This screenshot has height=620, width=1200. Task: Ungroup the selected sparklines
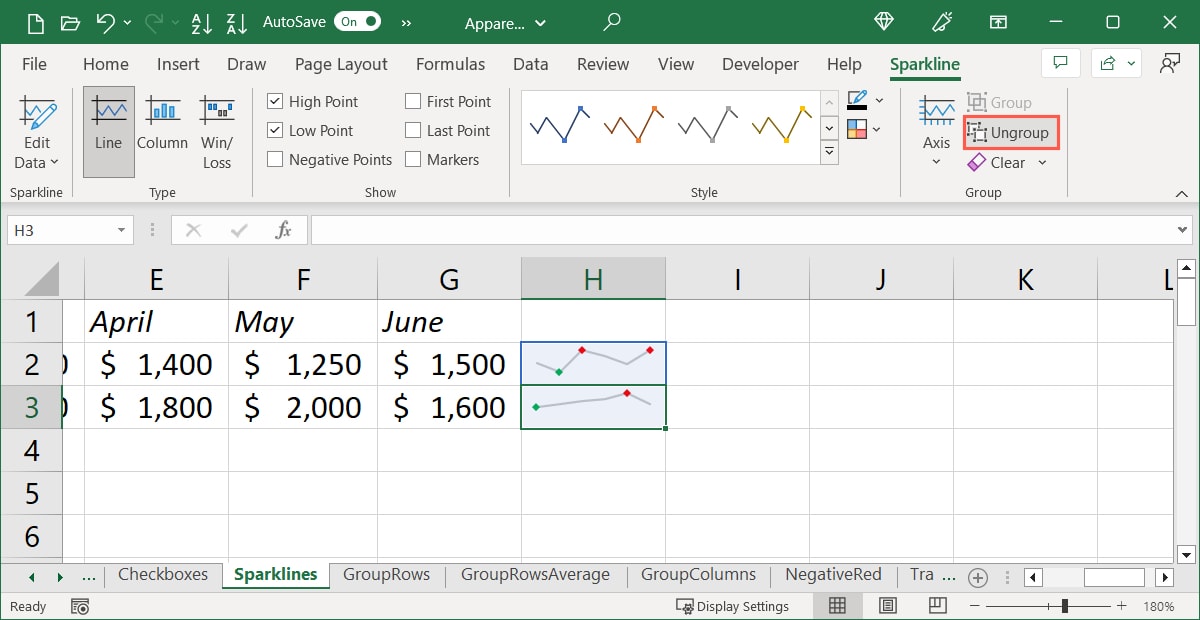click(x=1010, y=132)
